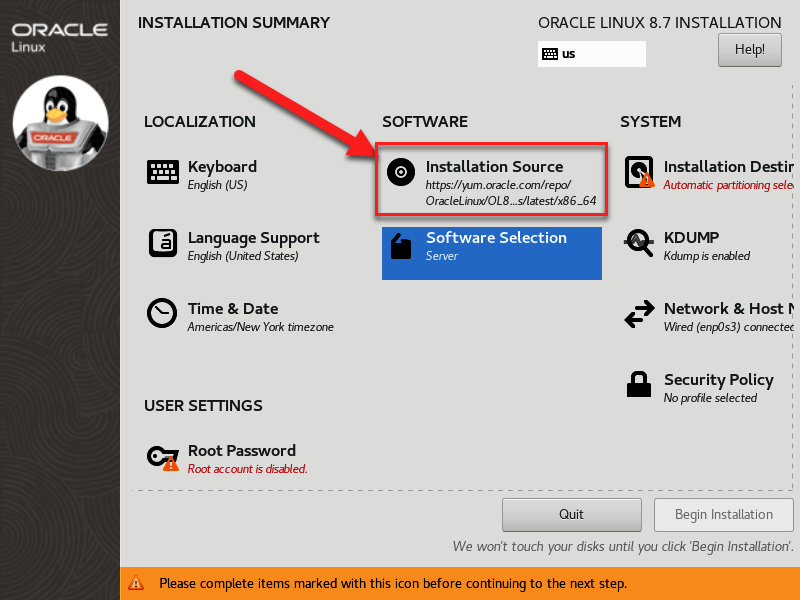Select the Installation Source disc icon

[x=401, y=172]
